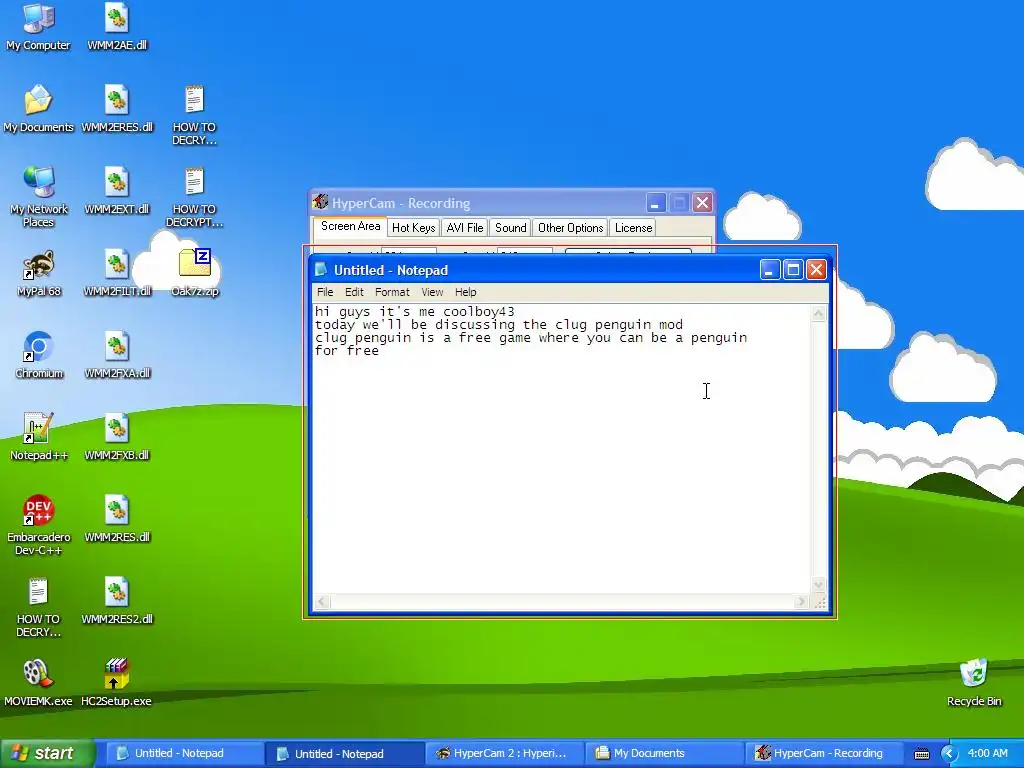Viewport: 1024px width, 768px height.
Task: Select WMM2AE.dll file icon
Action: point(117,26)
